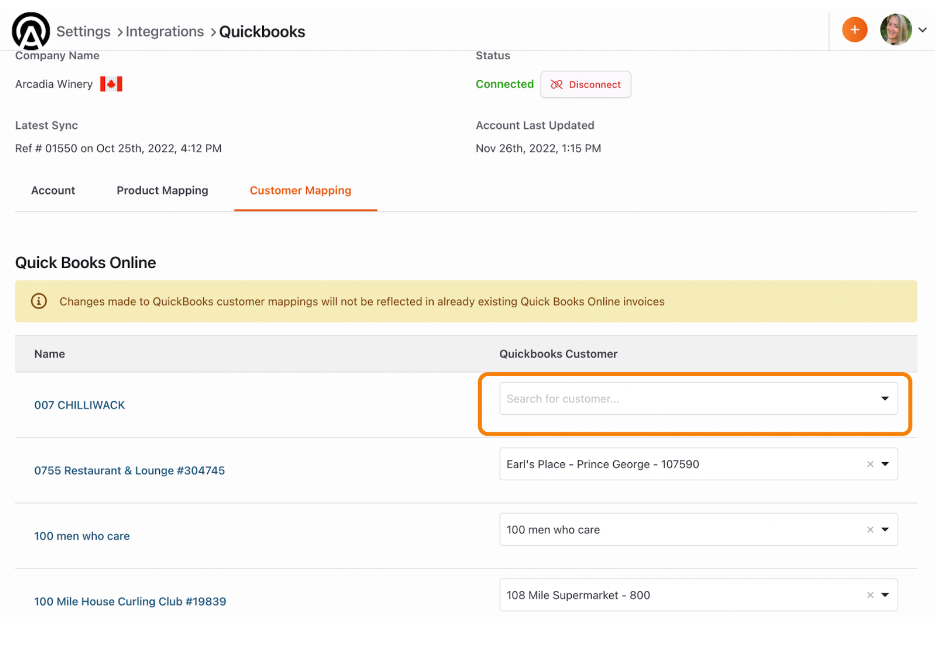Go to Settings breadcrumb
938x649 pixels.
(83, 31)
